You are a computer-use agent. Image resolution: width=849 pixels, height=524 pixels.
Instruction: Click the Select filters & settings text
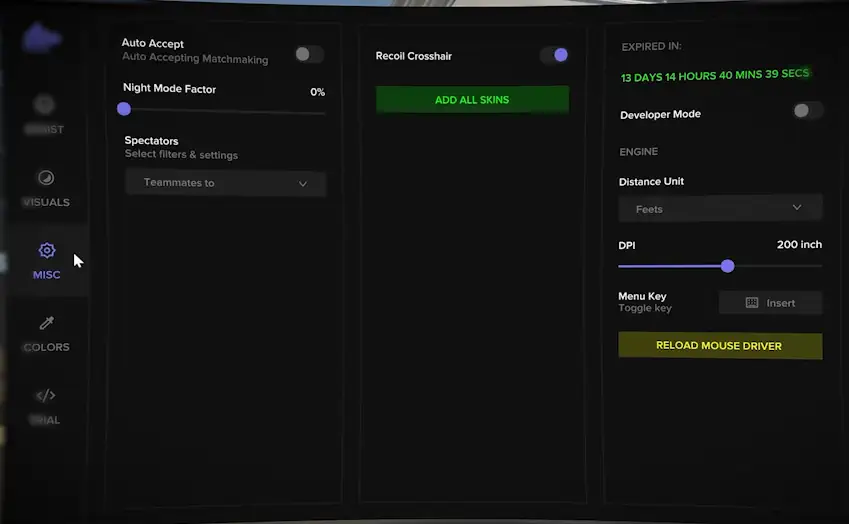click(x=181, y=154)
